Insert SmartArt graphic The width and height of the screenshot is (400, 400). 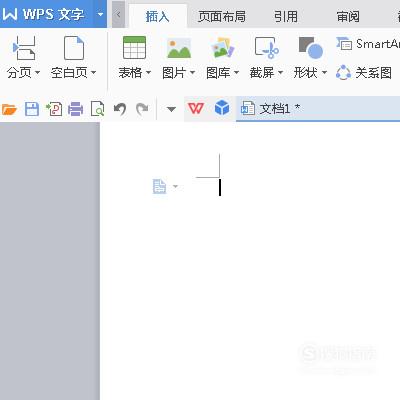point(368,44)
